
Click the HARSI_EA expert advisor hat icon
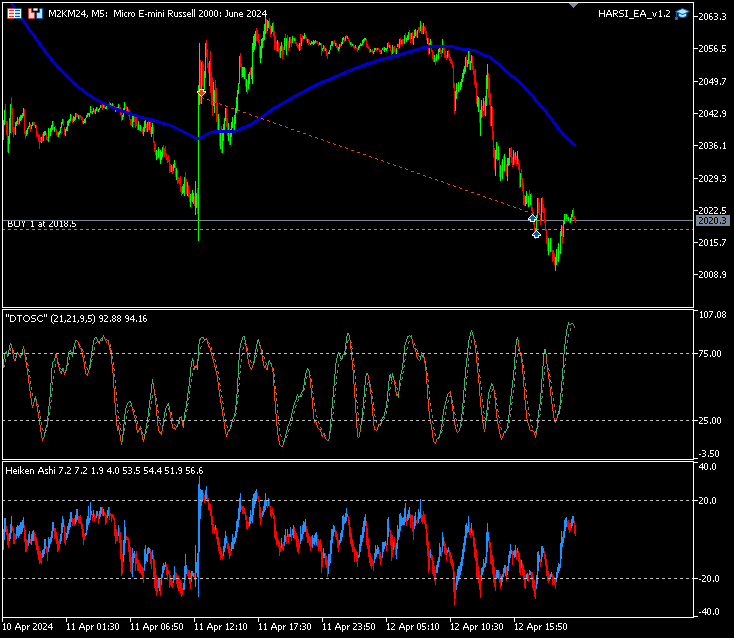click(682, 14)
